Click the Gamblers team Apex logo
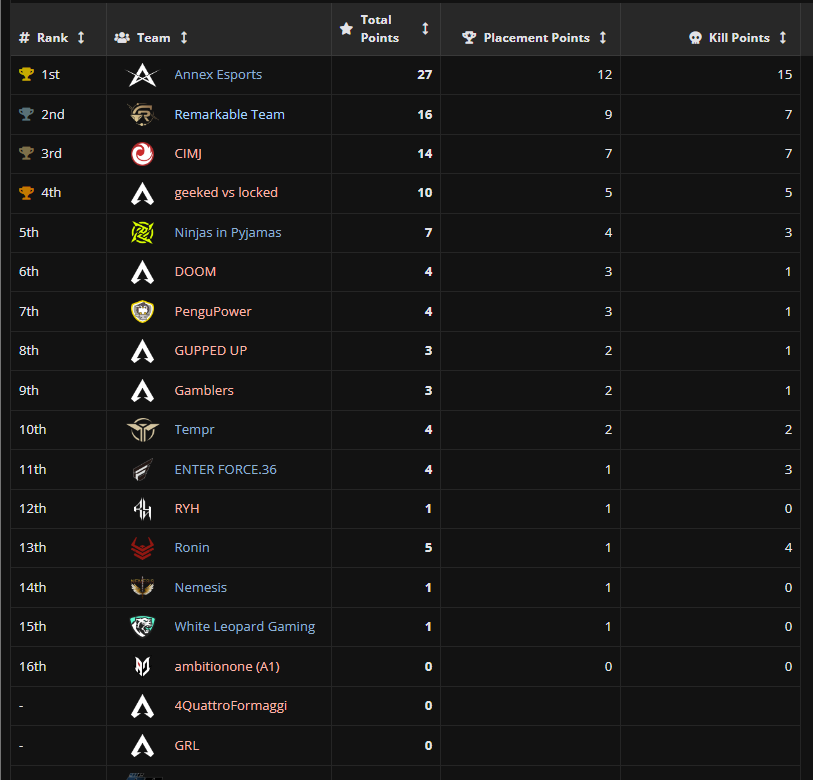The image size is (813, 780). coord(143,391)
